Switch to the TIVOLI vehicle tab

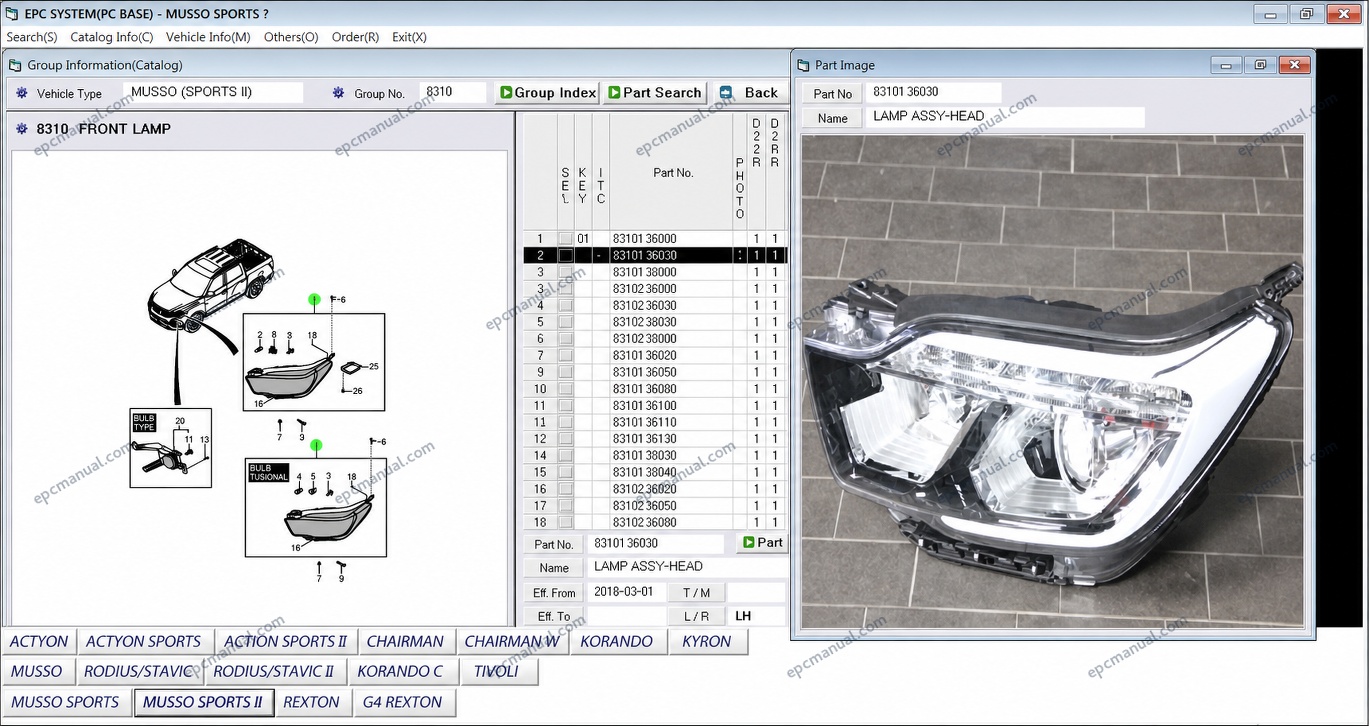tap(497, 672)
